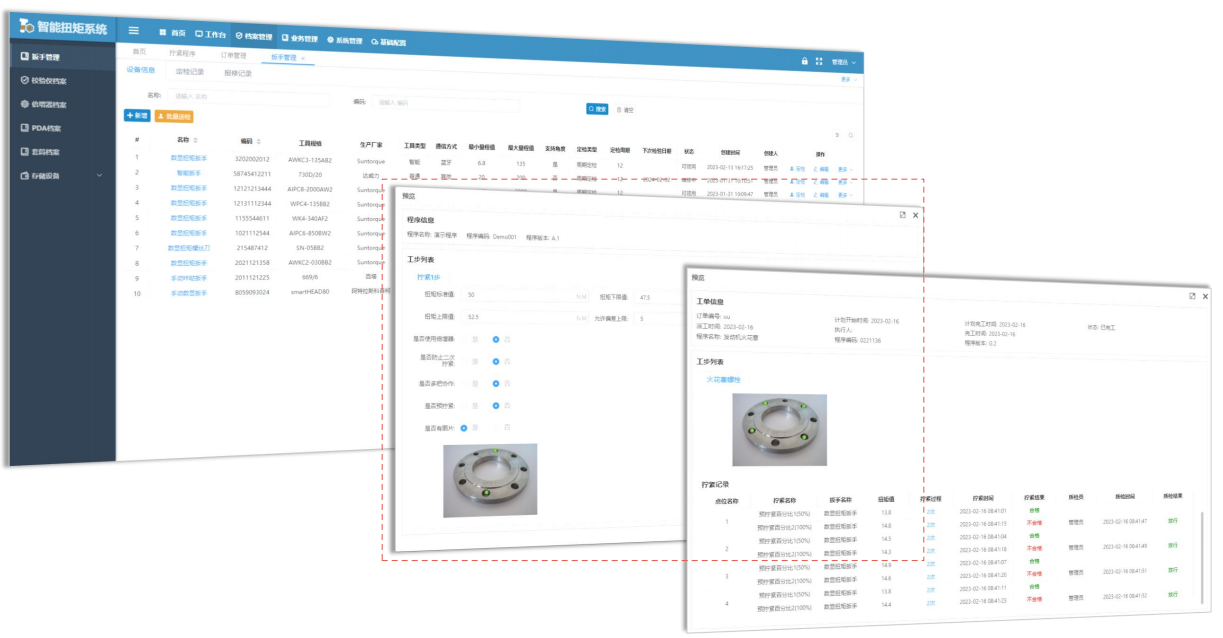Screen dimensions: 1223x638
Task: Switch to 拧紧程序 page tab
Action: (x=182, y=53)
